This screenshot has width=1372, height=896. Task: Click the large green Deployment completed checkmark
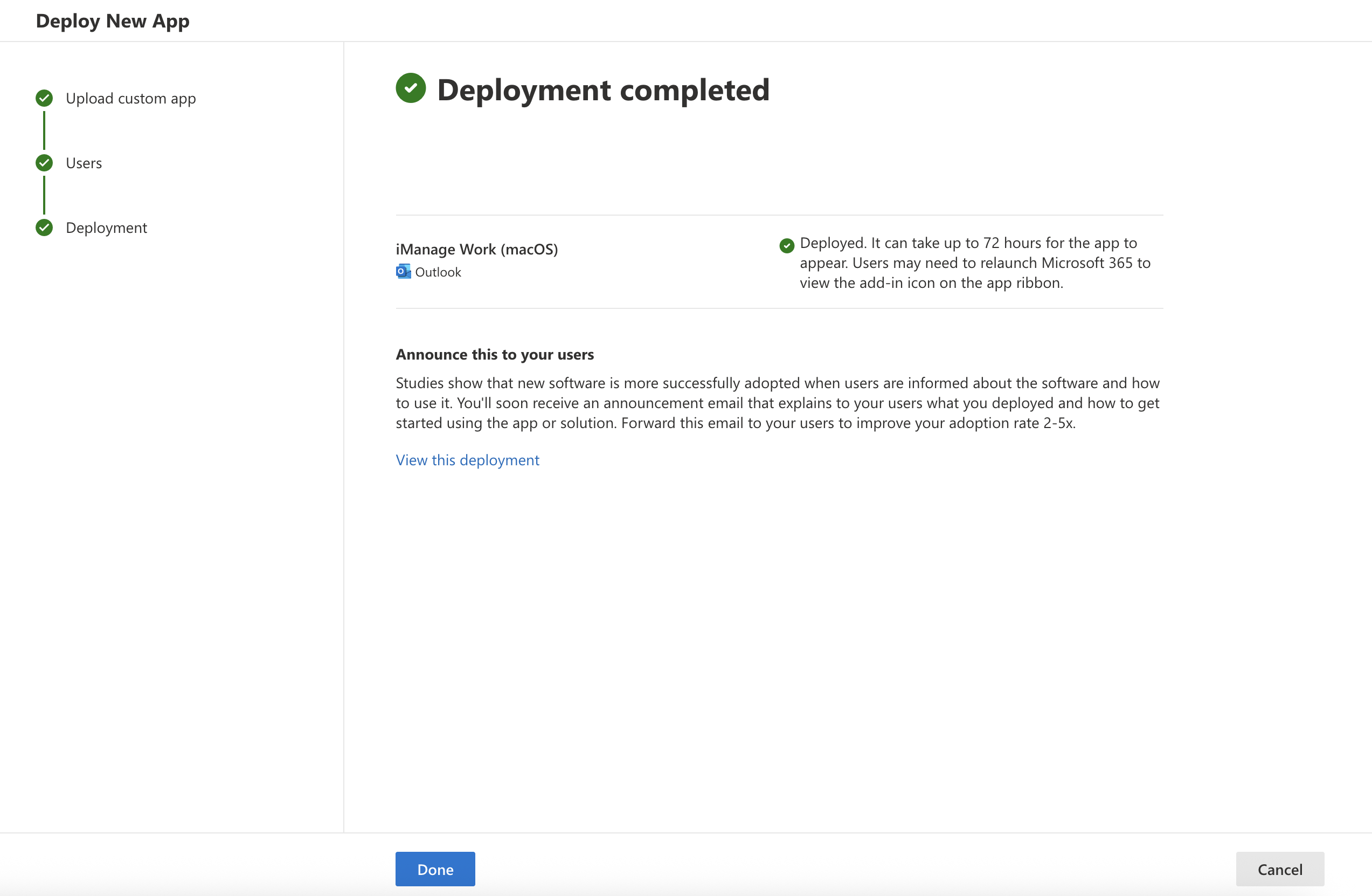click(x=411, y=88)
